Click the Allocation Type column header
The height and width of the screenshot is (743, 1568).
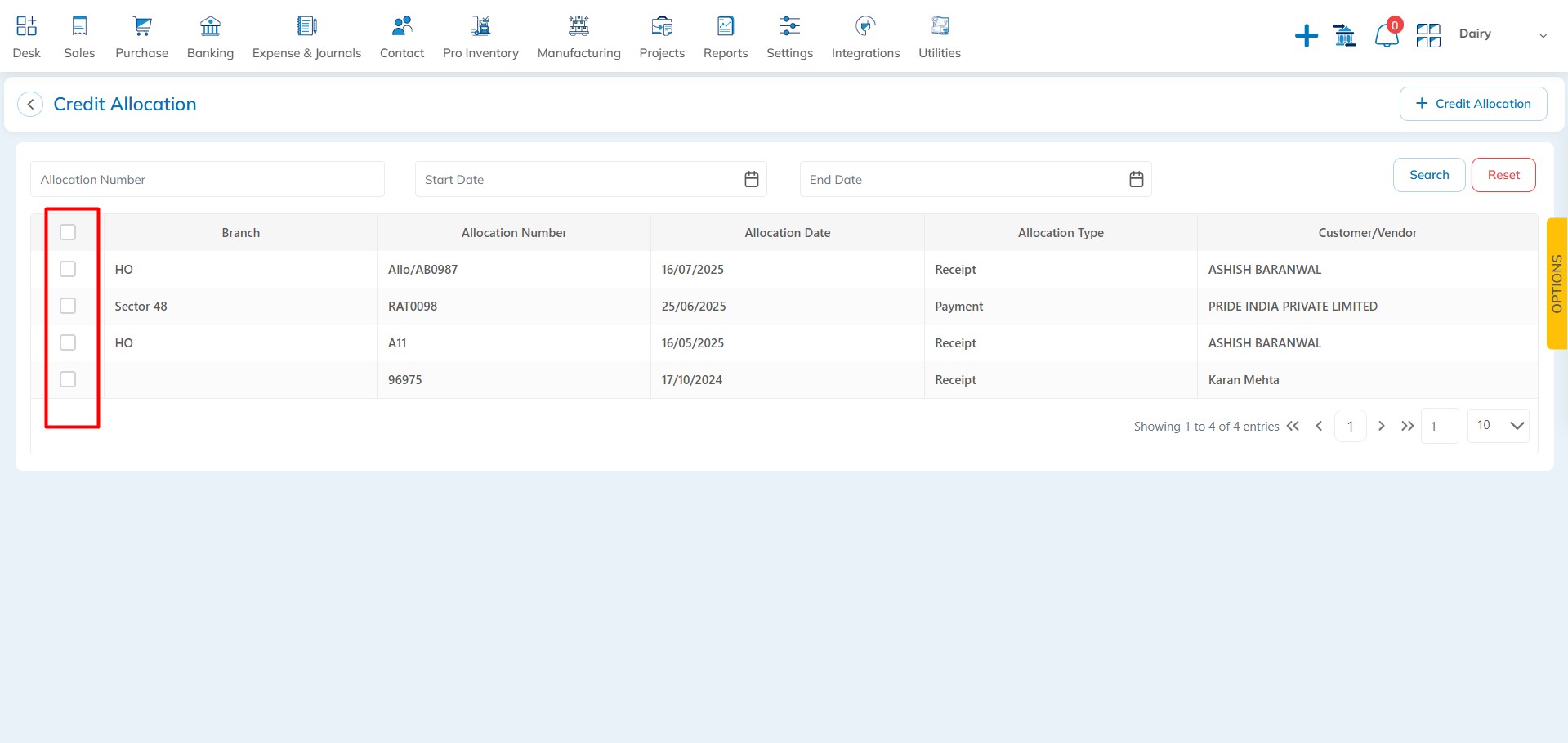tap(1061, 233)
